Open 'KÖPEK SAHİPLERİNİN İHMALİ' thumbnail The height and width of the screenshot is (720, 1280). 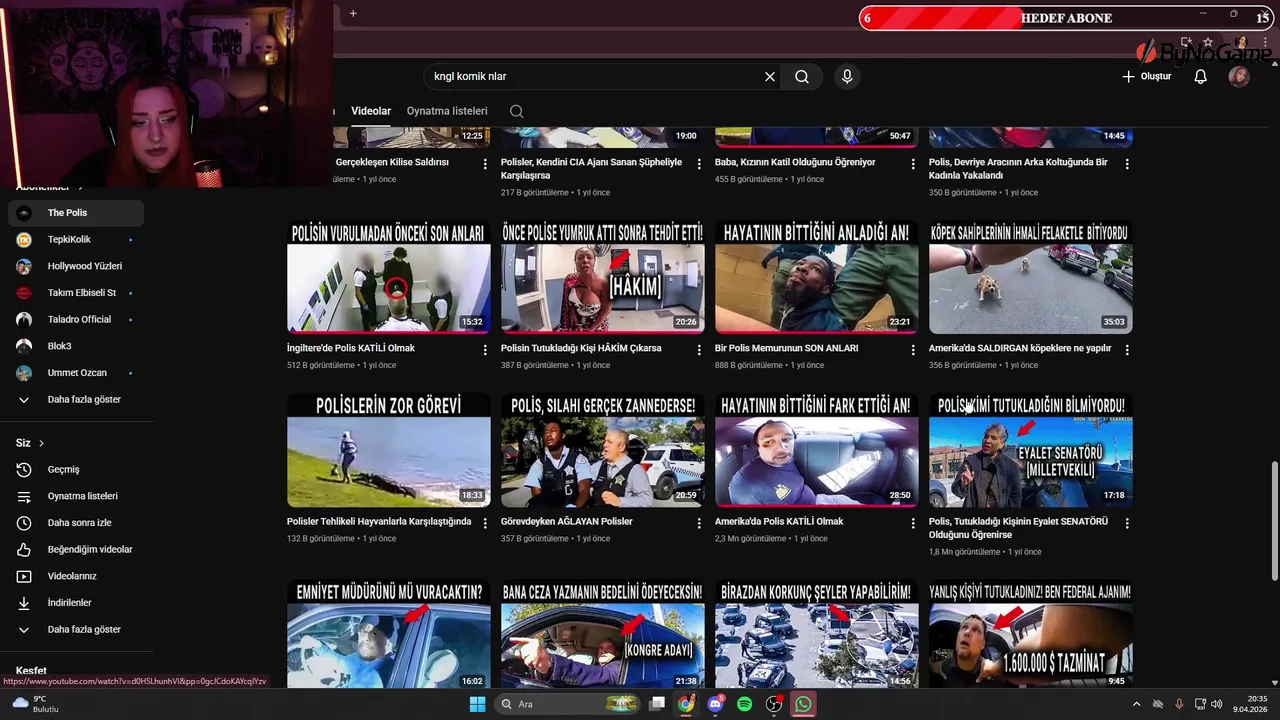1031,277
